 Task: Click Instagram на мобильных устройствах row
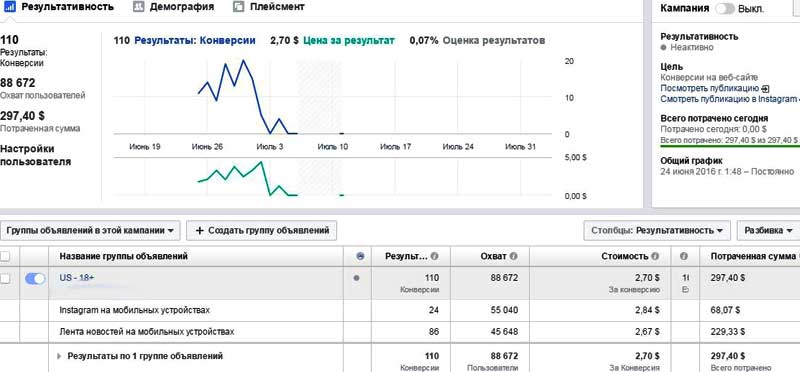pyautogui.click(x=135, y=310)
